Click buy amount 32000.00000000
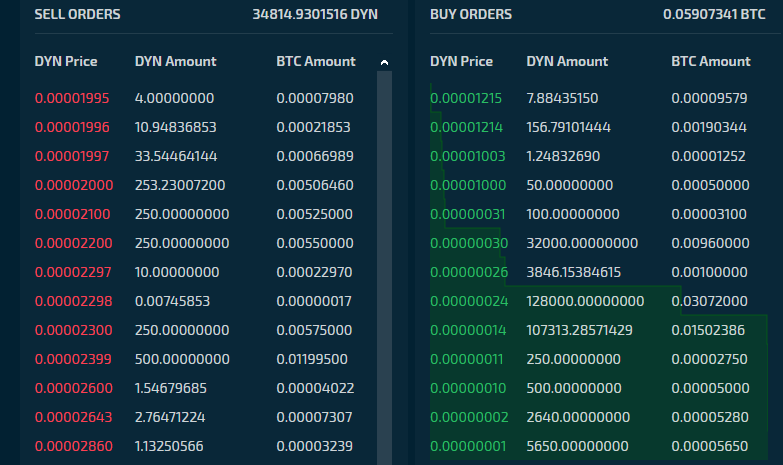 pyautogui.click(x=582, y=243)
